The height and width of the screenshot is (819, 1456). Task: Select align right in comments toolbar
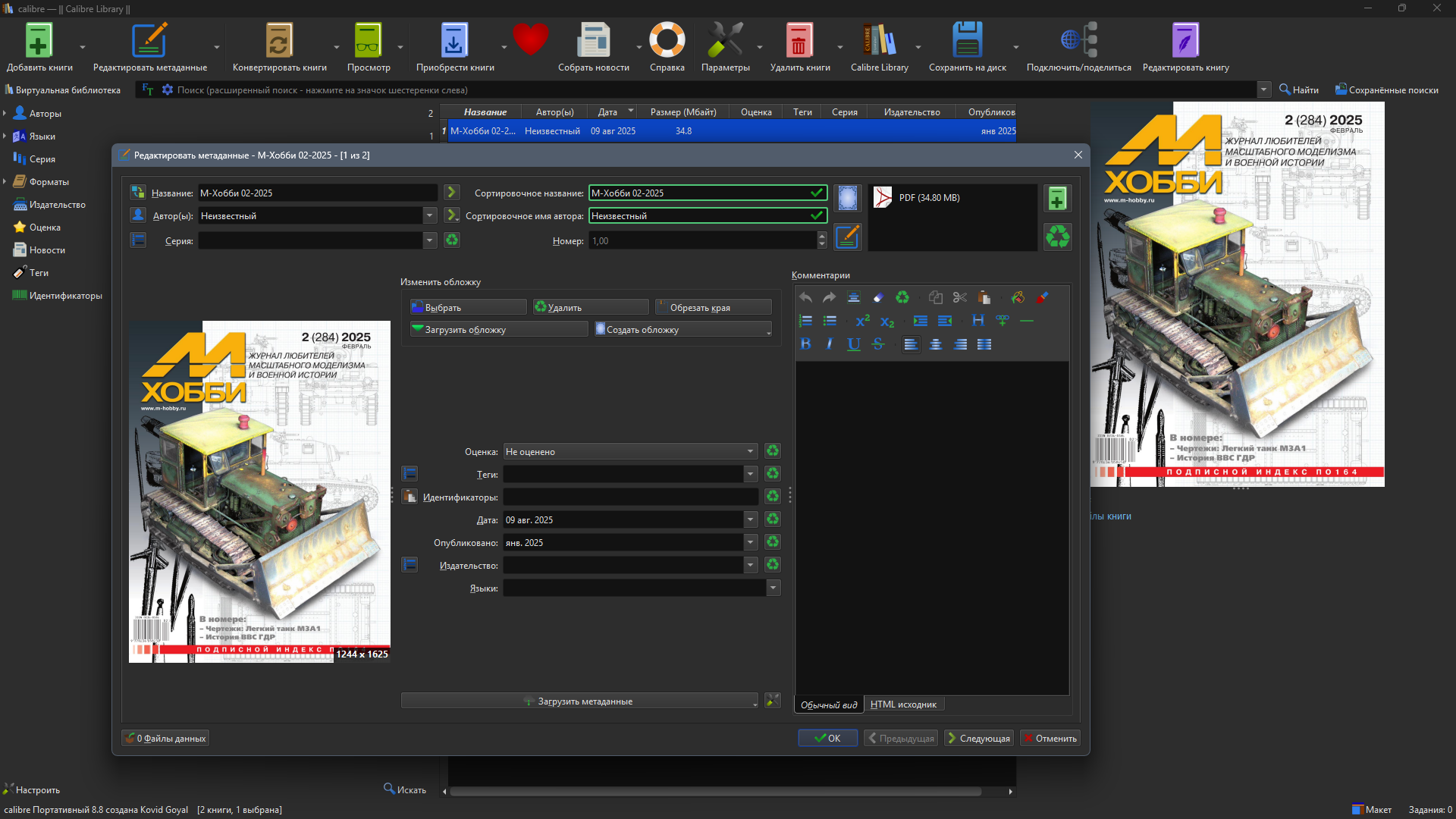point(960,344)
